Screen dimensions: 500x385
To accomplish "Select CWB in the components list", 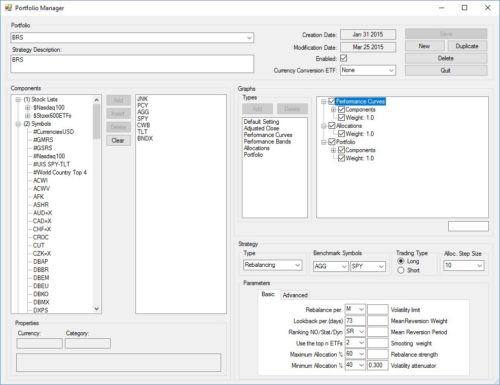I will click(144, 125).
